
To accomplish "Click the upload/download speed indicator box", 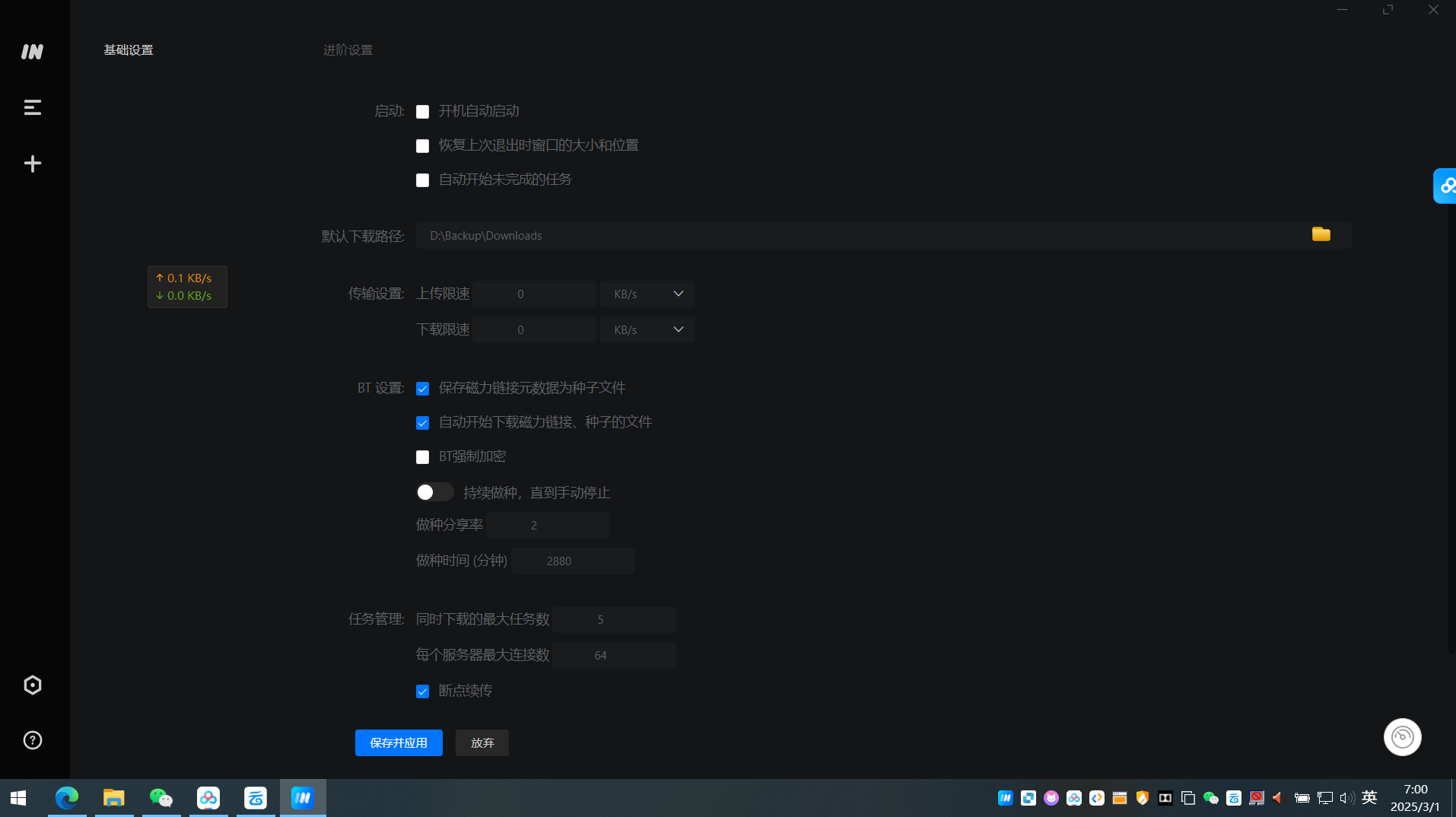I will point(187,287).
